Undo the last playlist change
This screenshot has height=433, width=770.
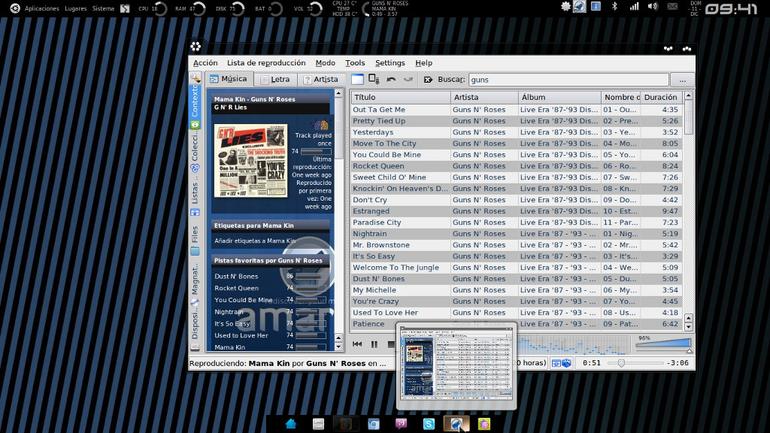click(x=391, y=79)
